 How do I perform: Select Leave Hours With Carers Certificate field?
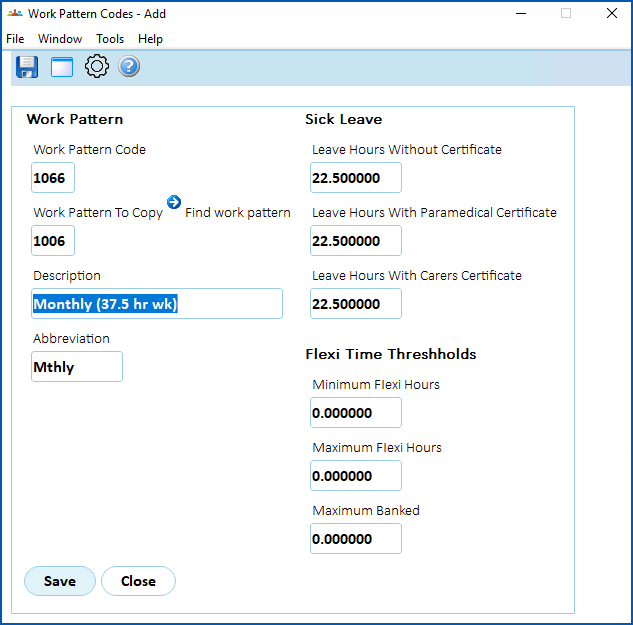[x=356, y=304]
